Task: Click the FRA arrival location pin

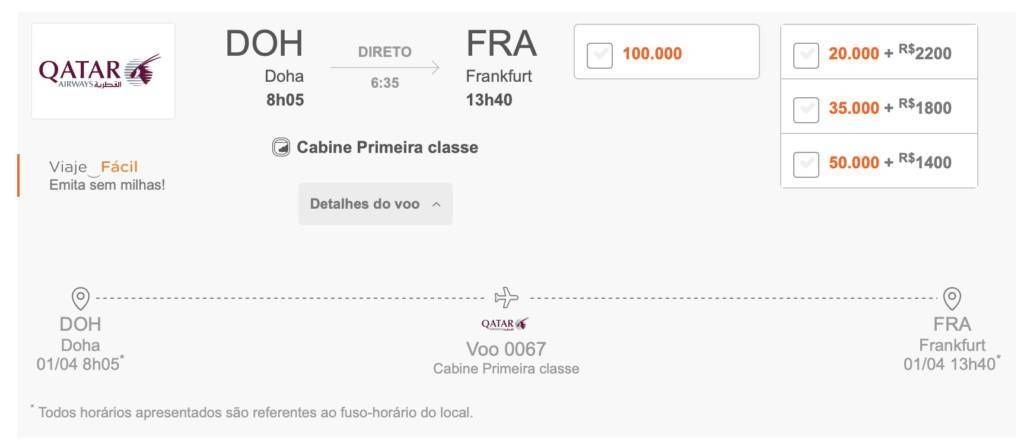Action: (952, 299)
